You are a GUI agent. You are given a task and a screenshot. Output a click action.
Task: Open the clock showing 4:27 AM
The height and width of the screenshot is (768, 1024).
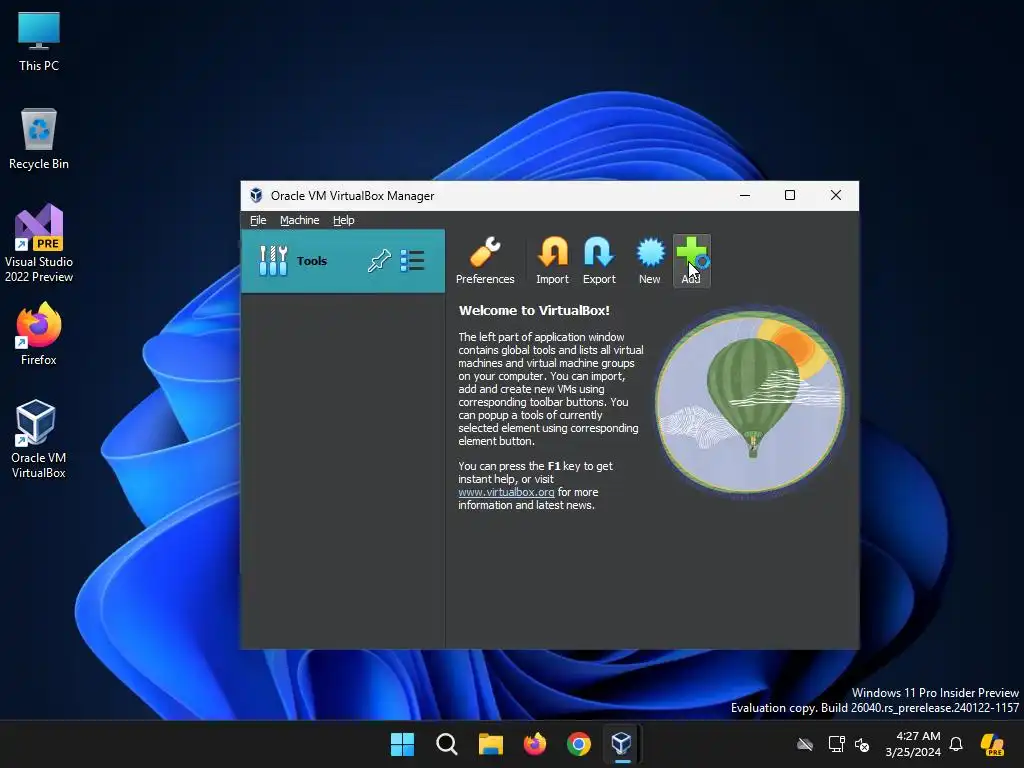(x=913, y=744)
